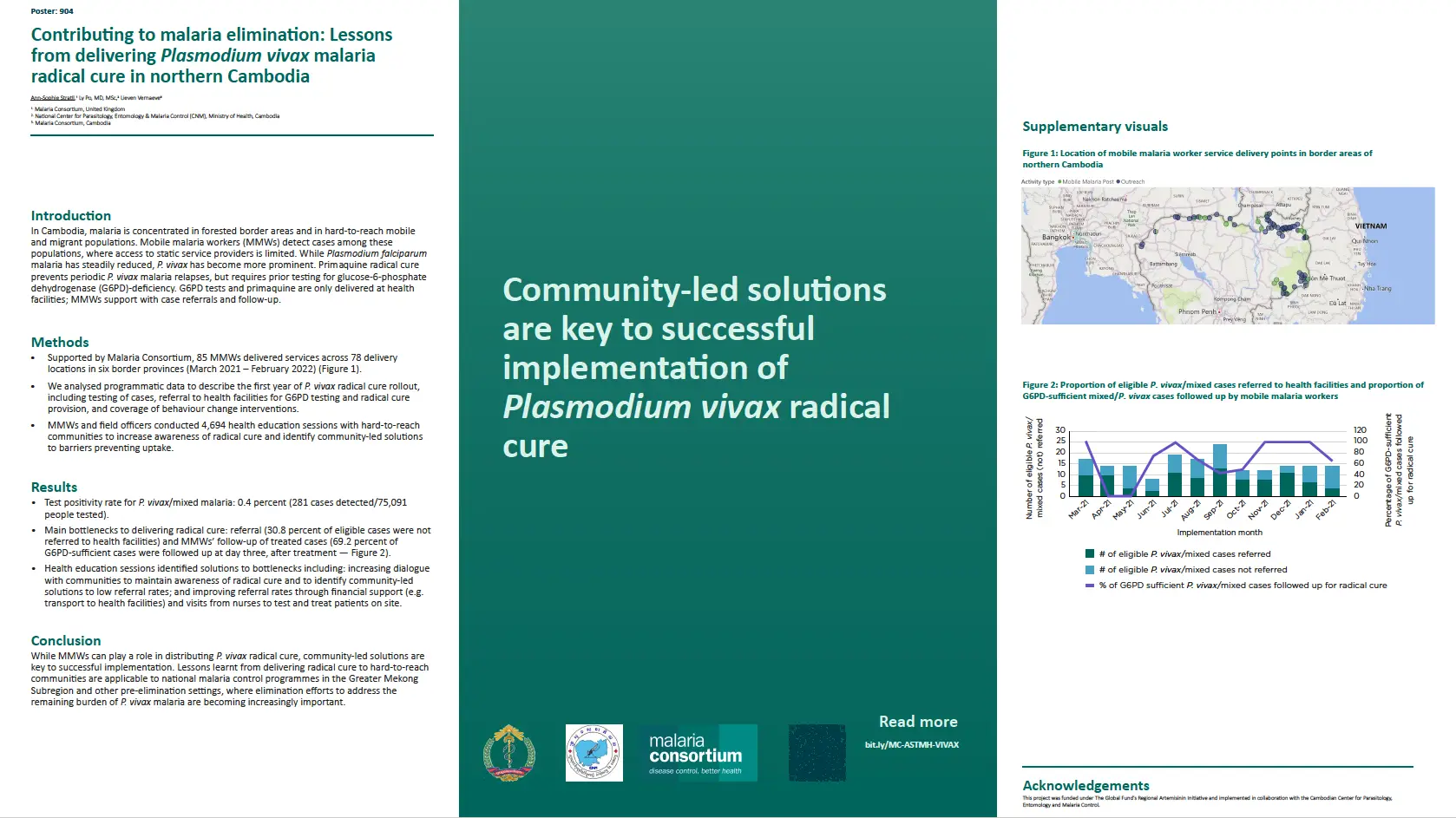
Task: Click the dark green legend swatch for cases referred
Action: point(1090,553)
